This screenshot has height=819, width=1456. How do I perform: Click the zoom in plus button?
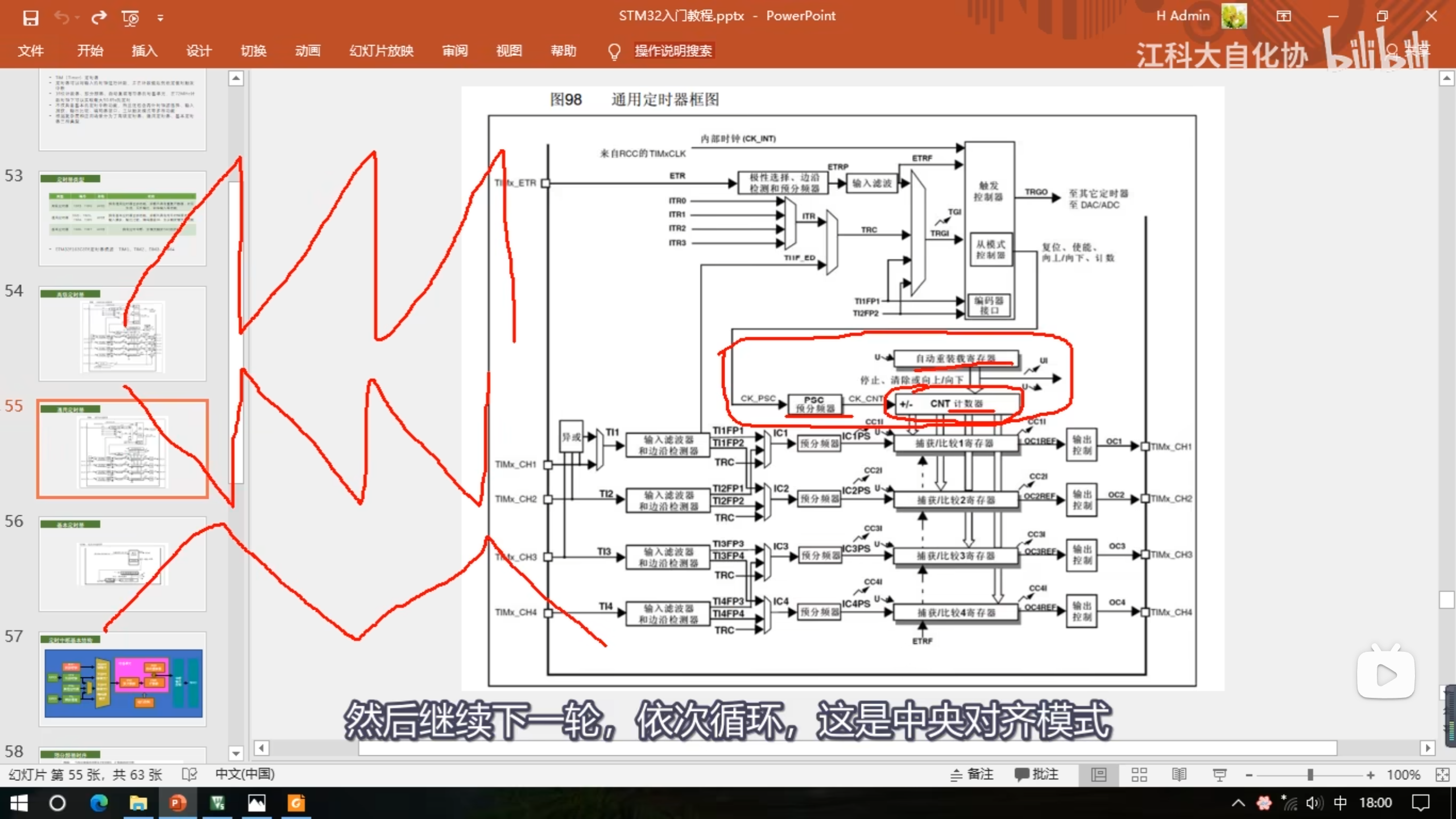[x=1370, y=775]
